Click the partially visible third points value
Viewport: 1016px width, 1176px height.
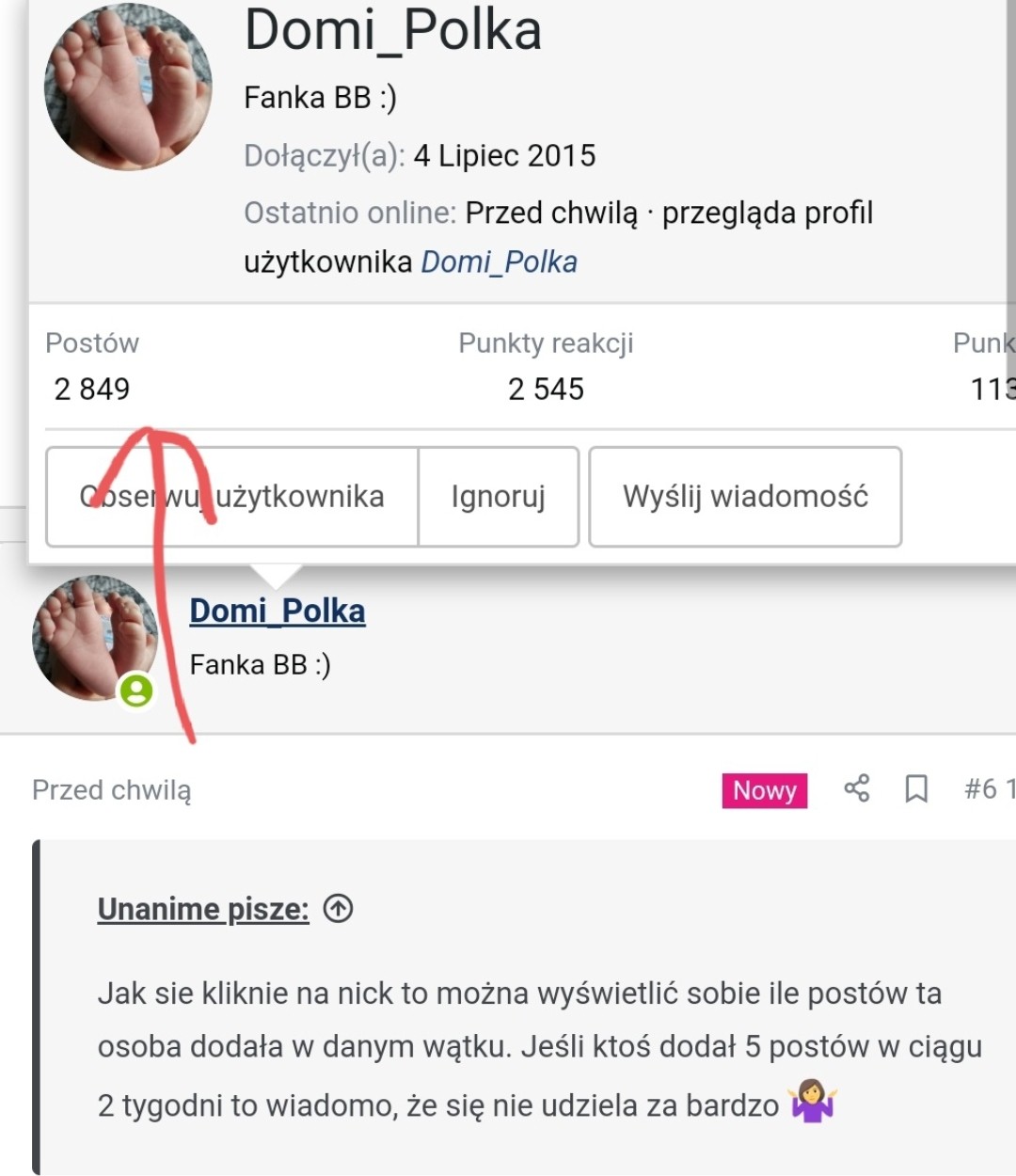tap(992, 389)
